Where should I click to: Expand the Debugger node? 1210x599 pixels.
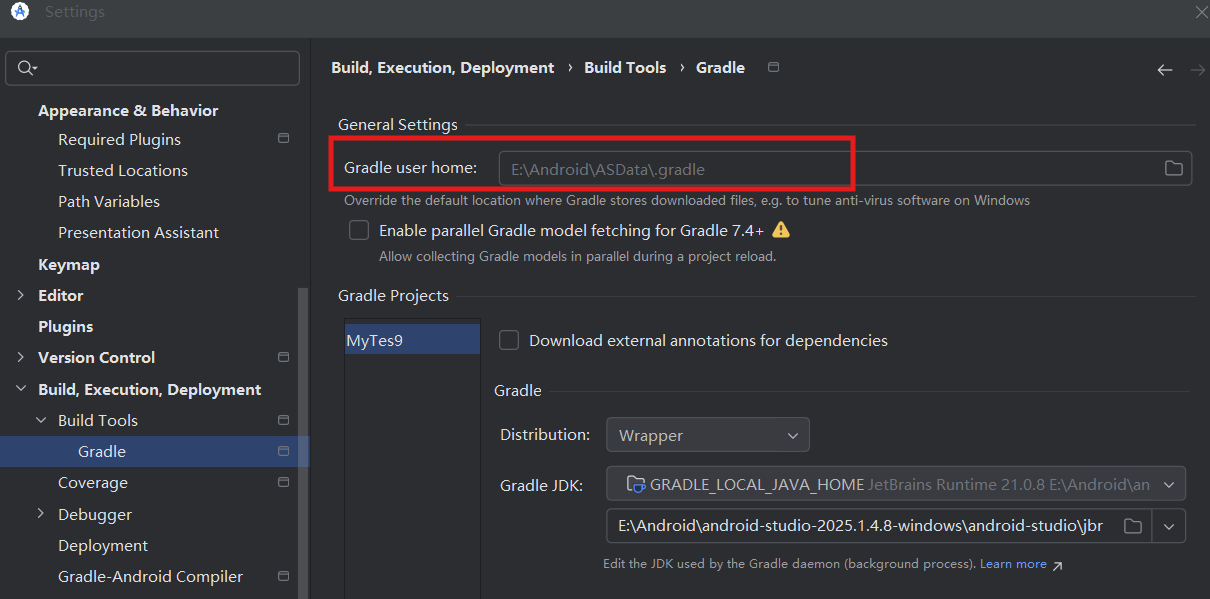click(41, 514)
